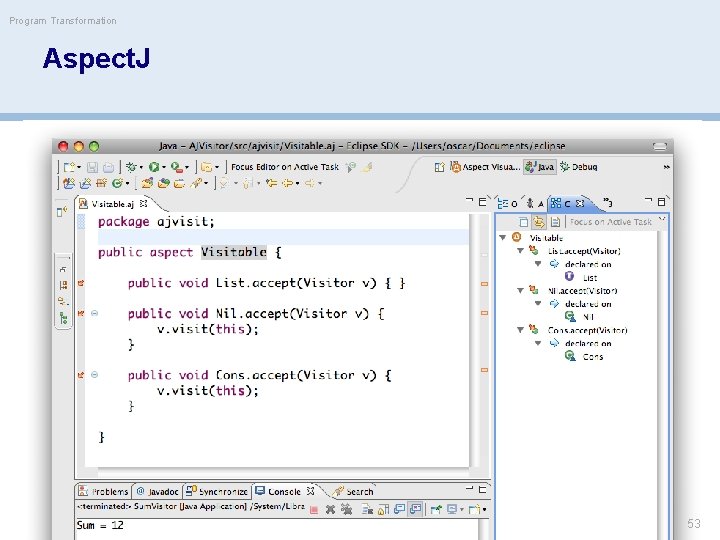Collapse the Cons.accept(Visitor) node

pyautogui.click(x=520, y=330)
